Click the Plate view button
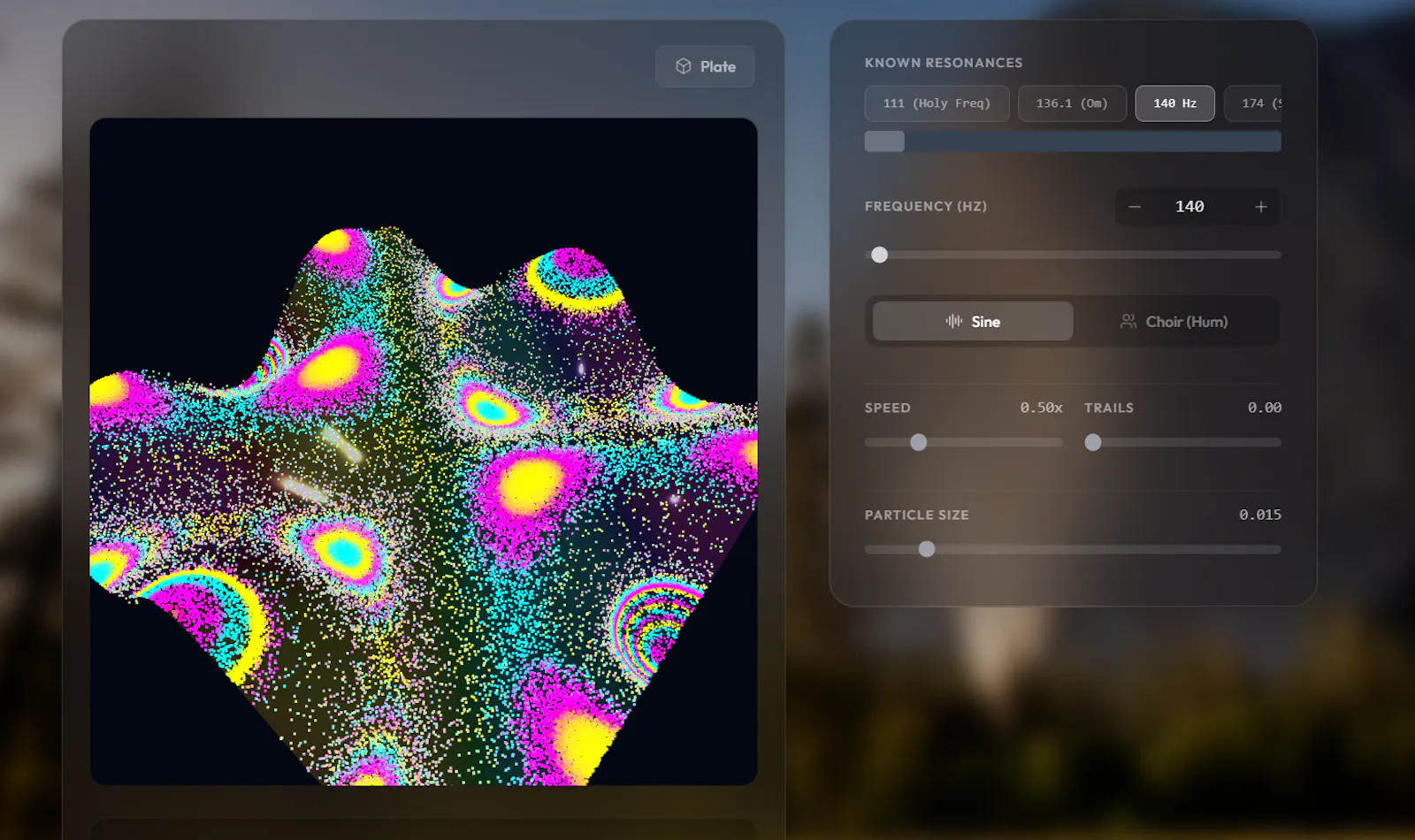The height and width of the screenshot is (840, 1415). click(705, 66)
